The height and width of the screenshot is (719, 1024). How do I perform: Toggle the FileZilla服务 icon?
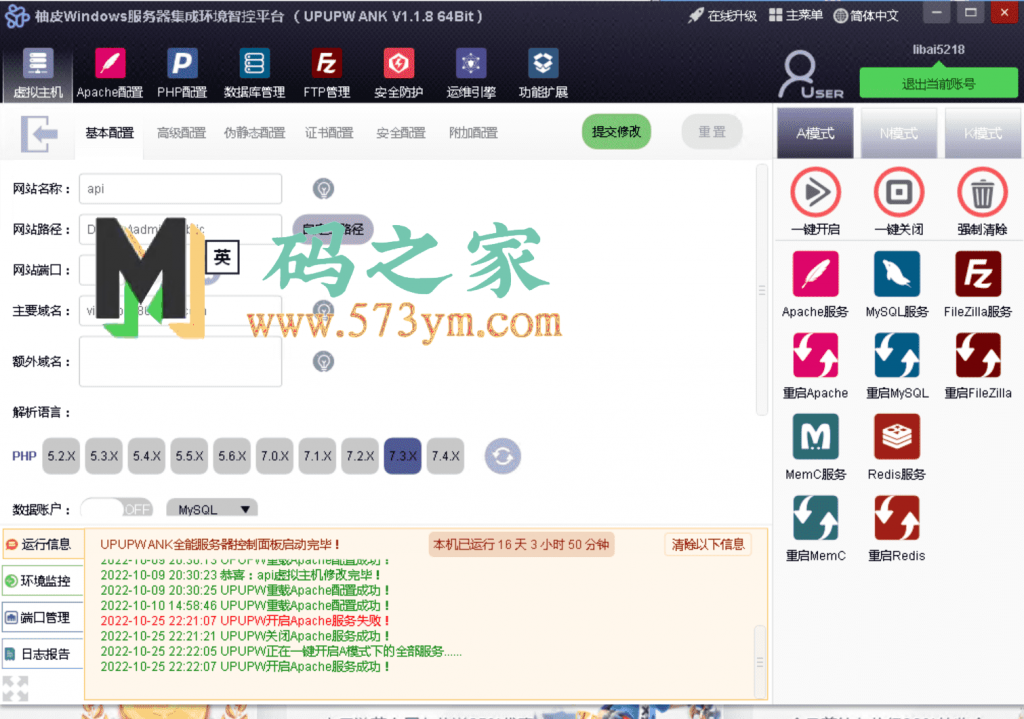click(978, 274)
